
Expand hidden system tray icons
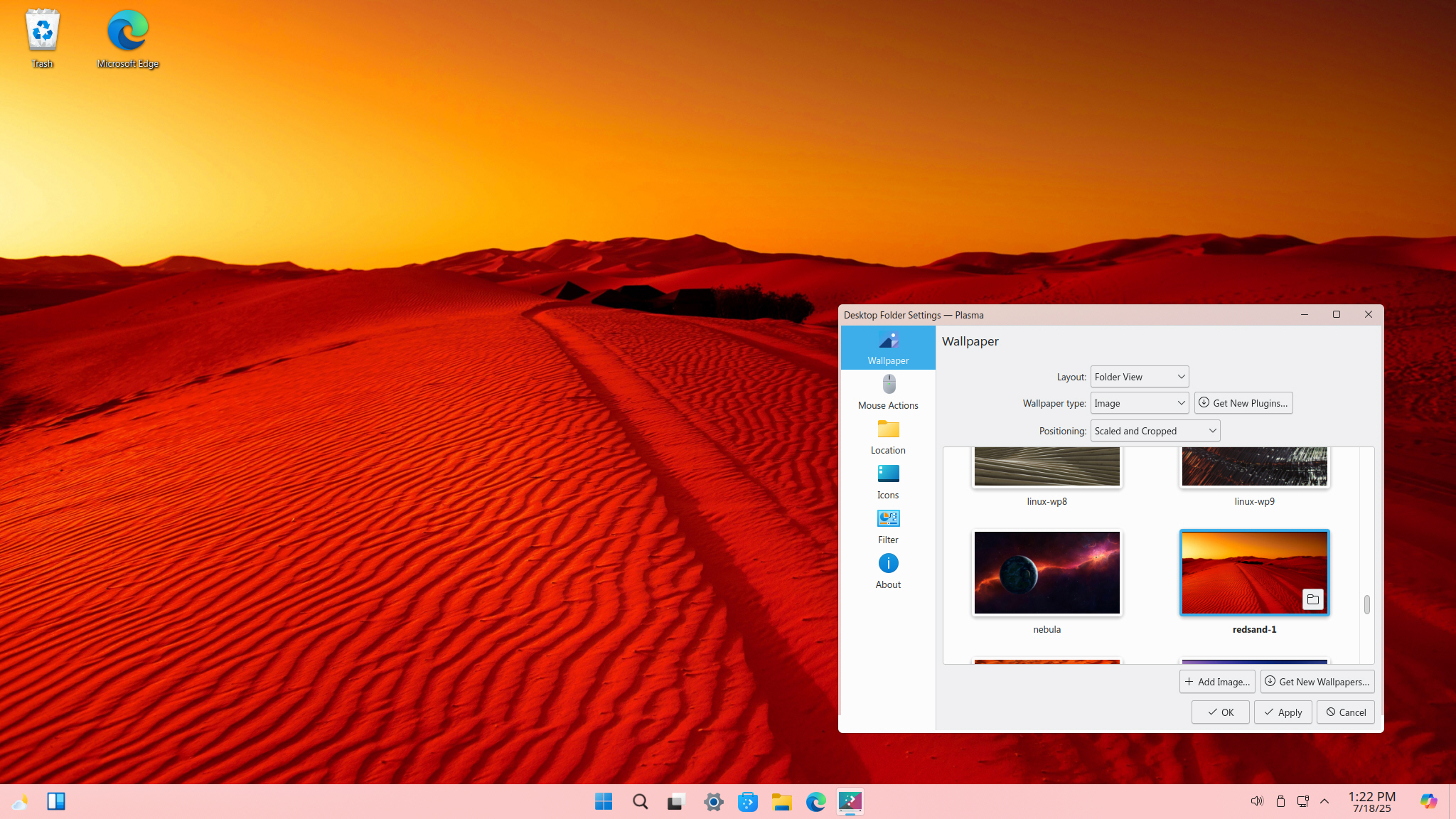(x=1325, y=801)
